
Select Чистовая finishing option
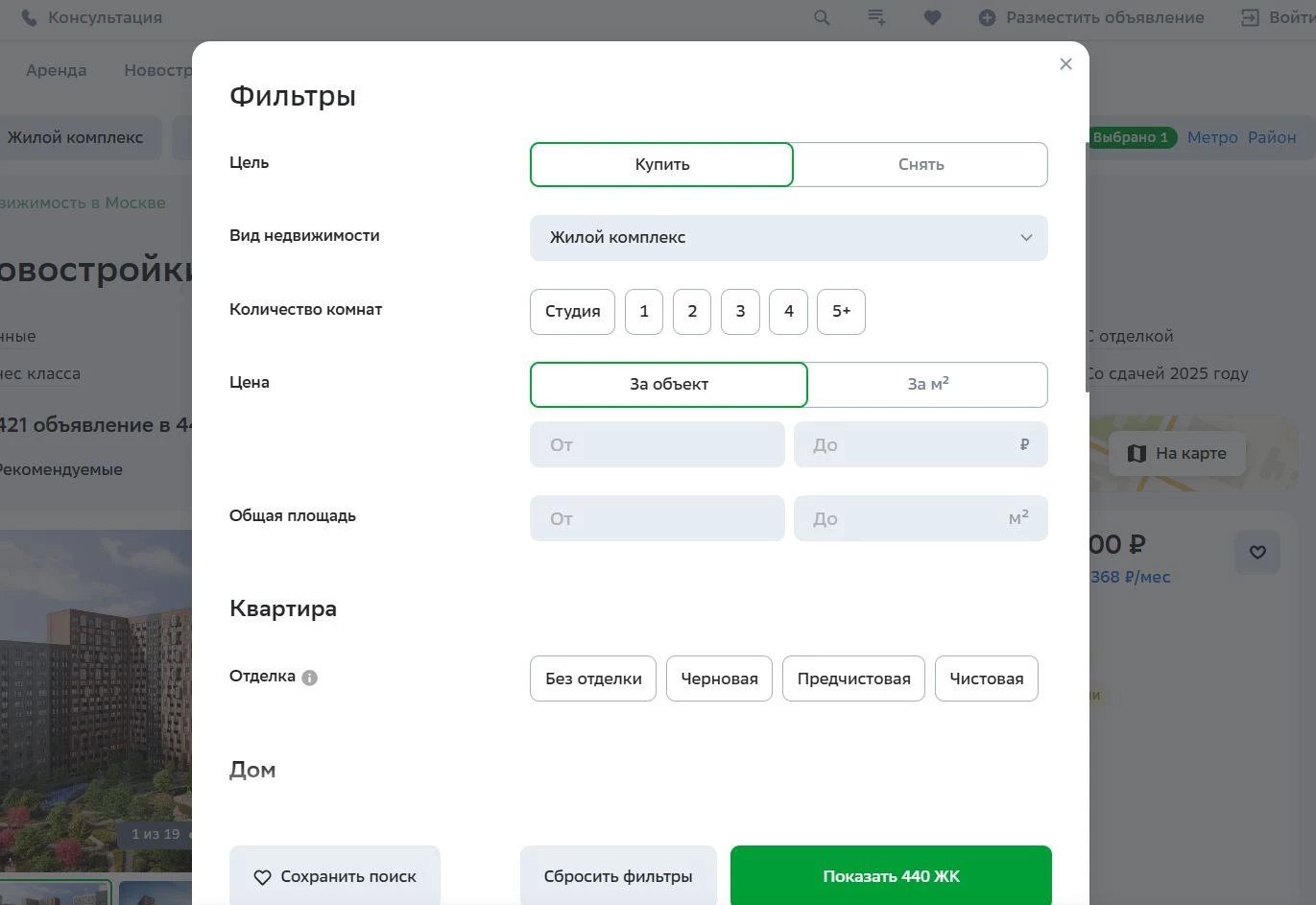click(x=986, y=679)
